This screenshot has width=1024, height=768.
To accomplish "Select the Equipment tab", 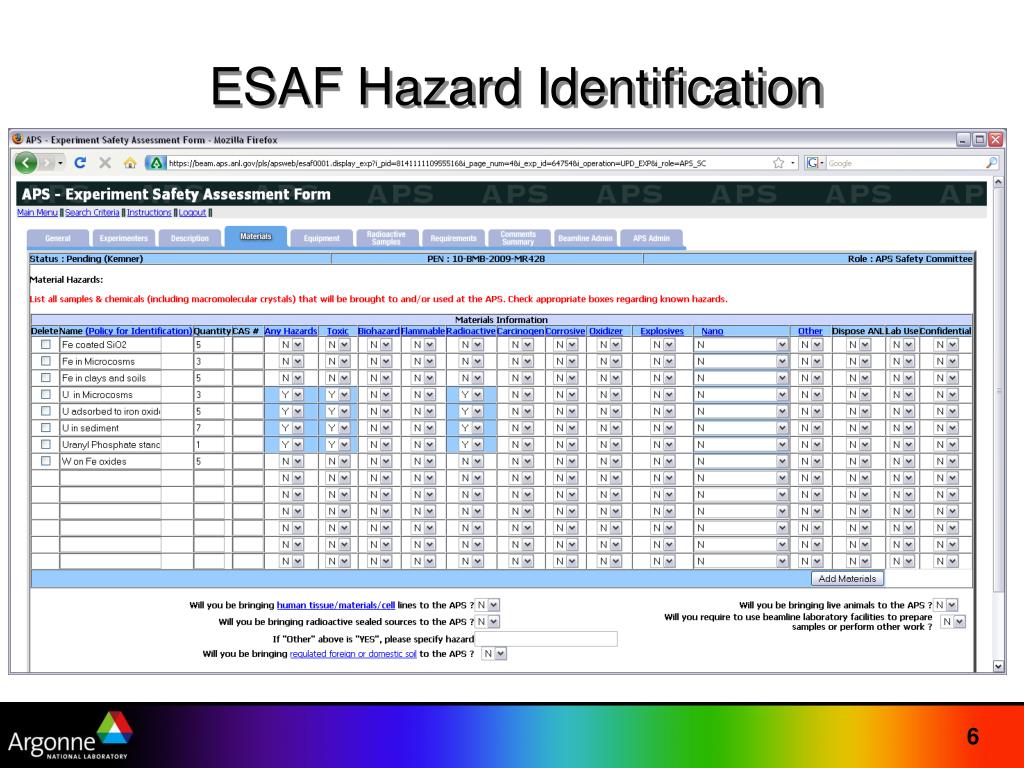I will click(x=321, y=238).
